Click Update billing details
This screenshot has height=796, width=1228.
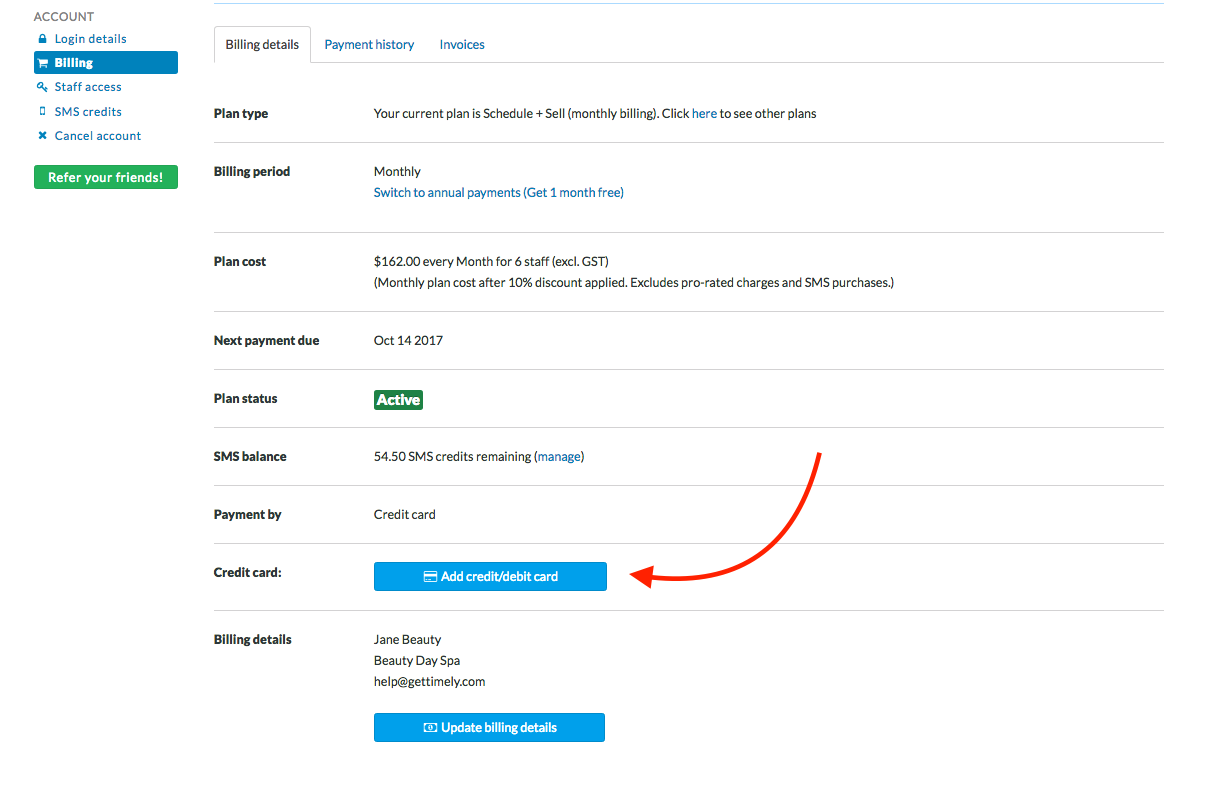point(489,727)
